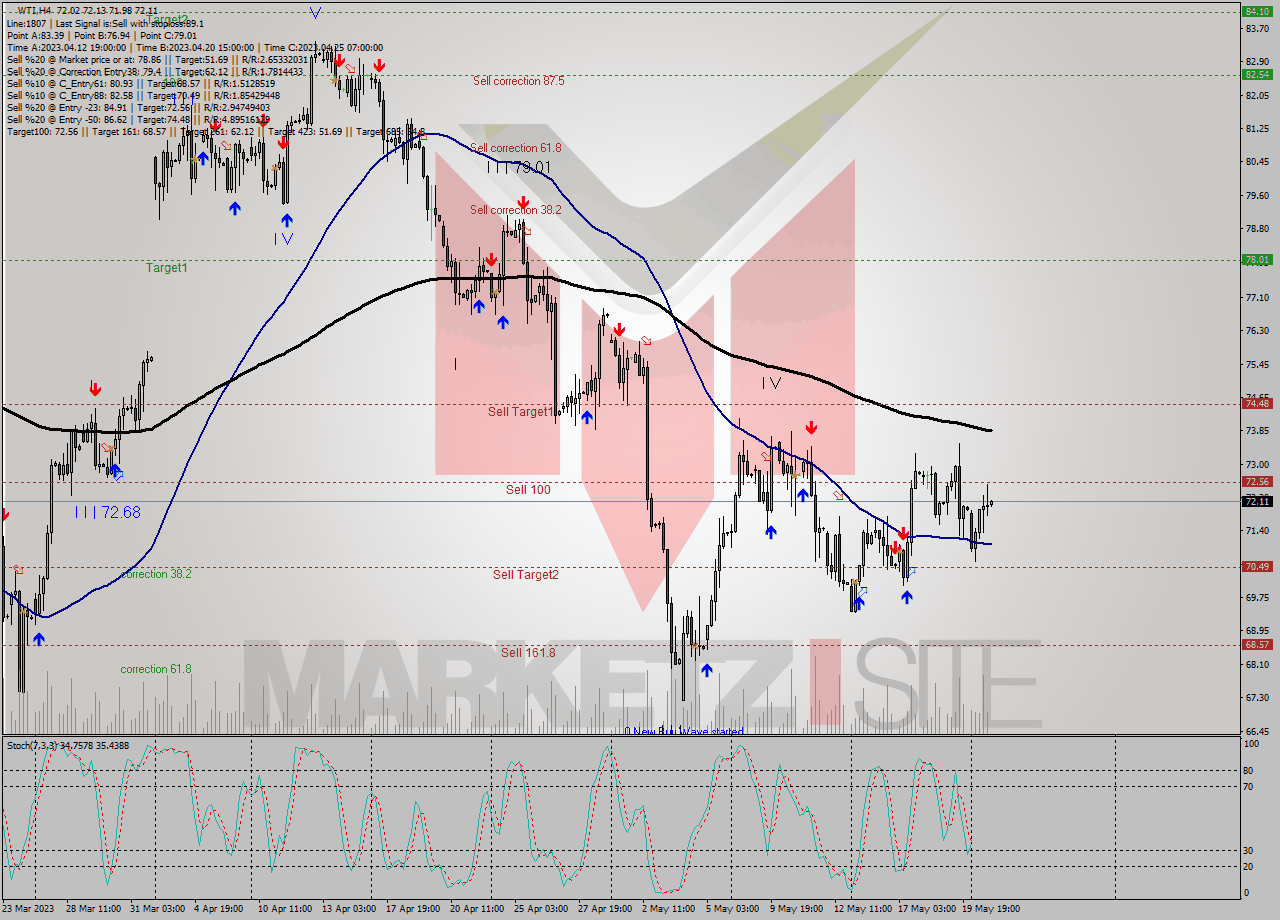Click the green 'Target1' label
Screen dimensions: 1280x920
tap(166, 268)
